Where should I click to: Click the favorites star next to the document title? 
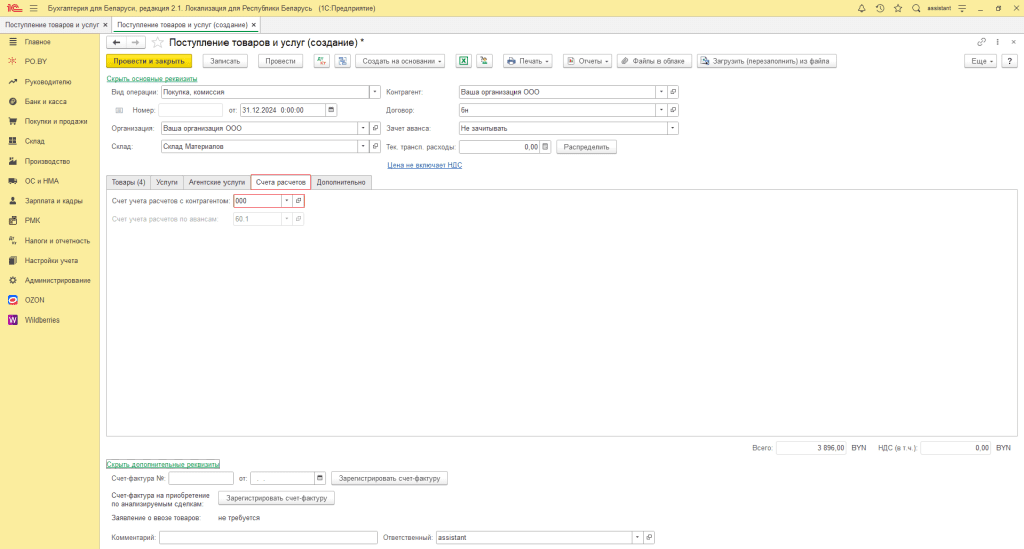click(158, 43)
